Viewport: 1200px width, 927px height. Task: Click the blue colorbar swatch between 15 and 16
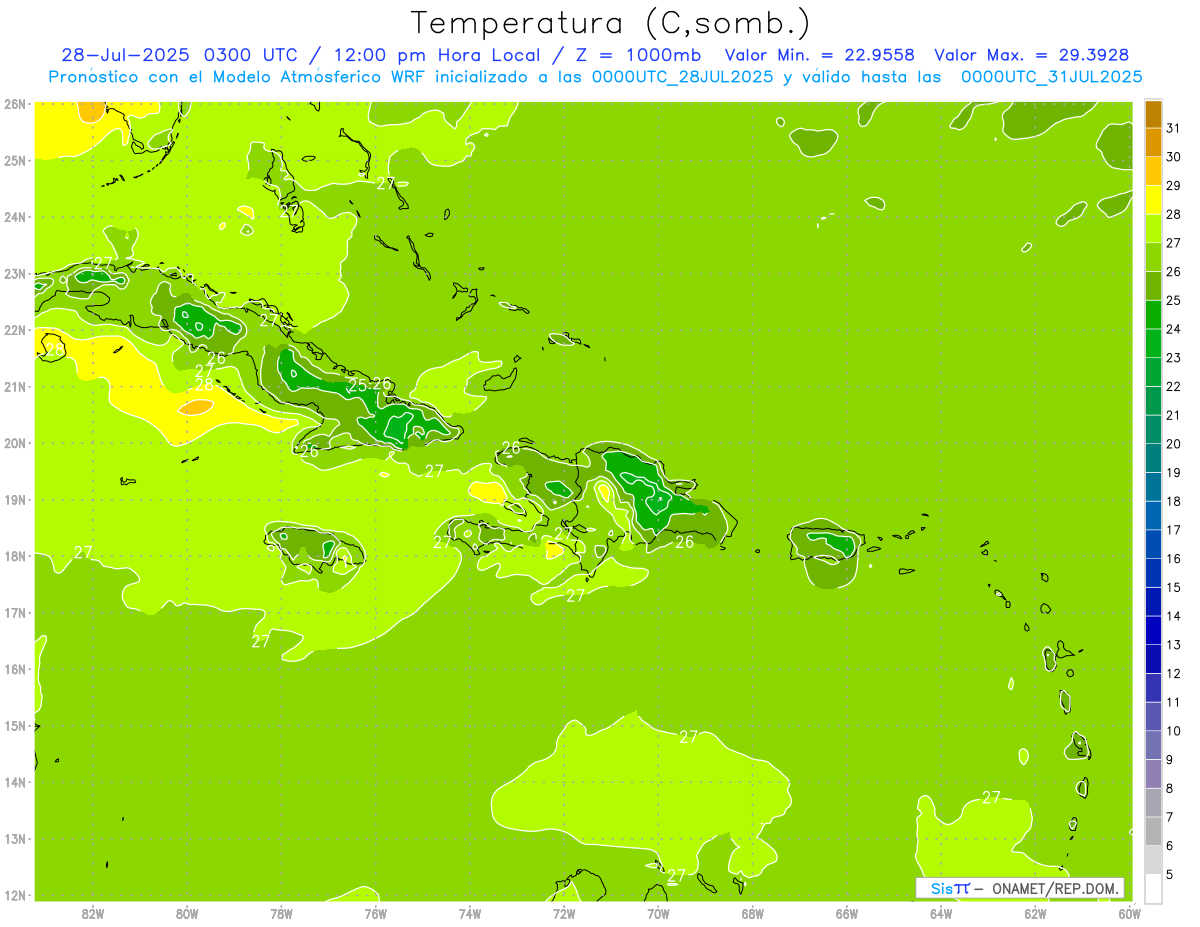point(1154,573)
